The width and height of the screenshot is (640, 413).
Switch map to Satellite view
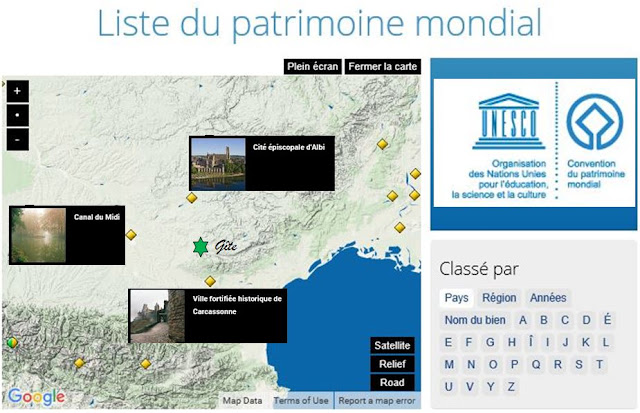coord(392,345)
